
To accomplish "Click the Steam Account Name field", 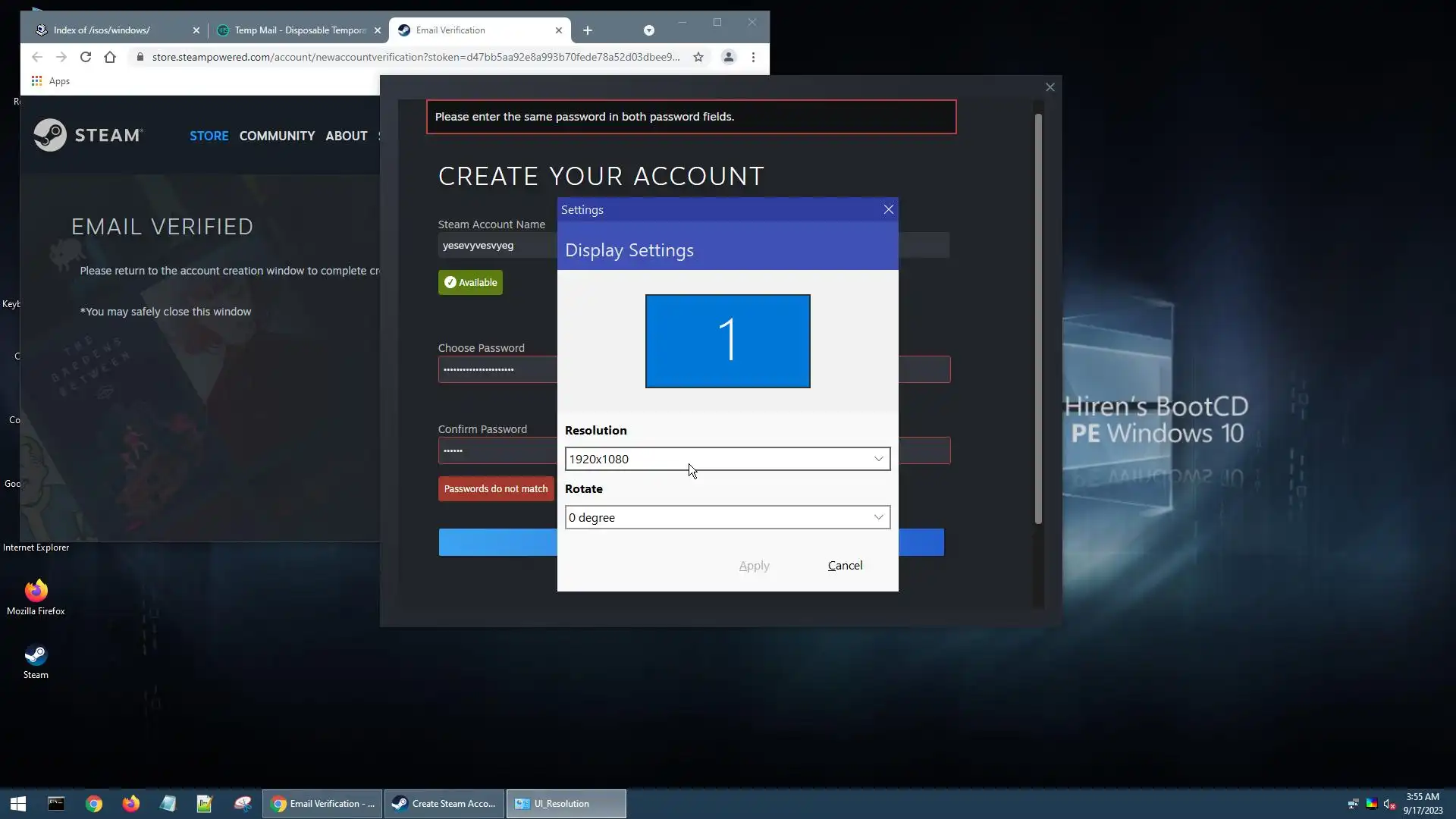I will (x=497, y=246).
